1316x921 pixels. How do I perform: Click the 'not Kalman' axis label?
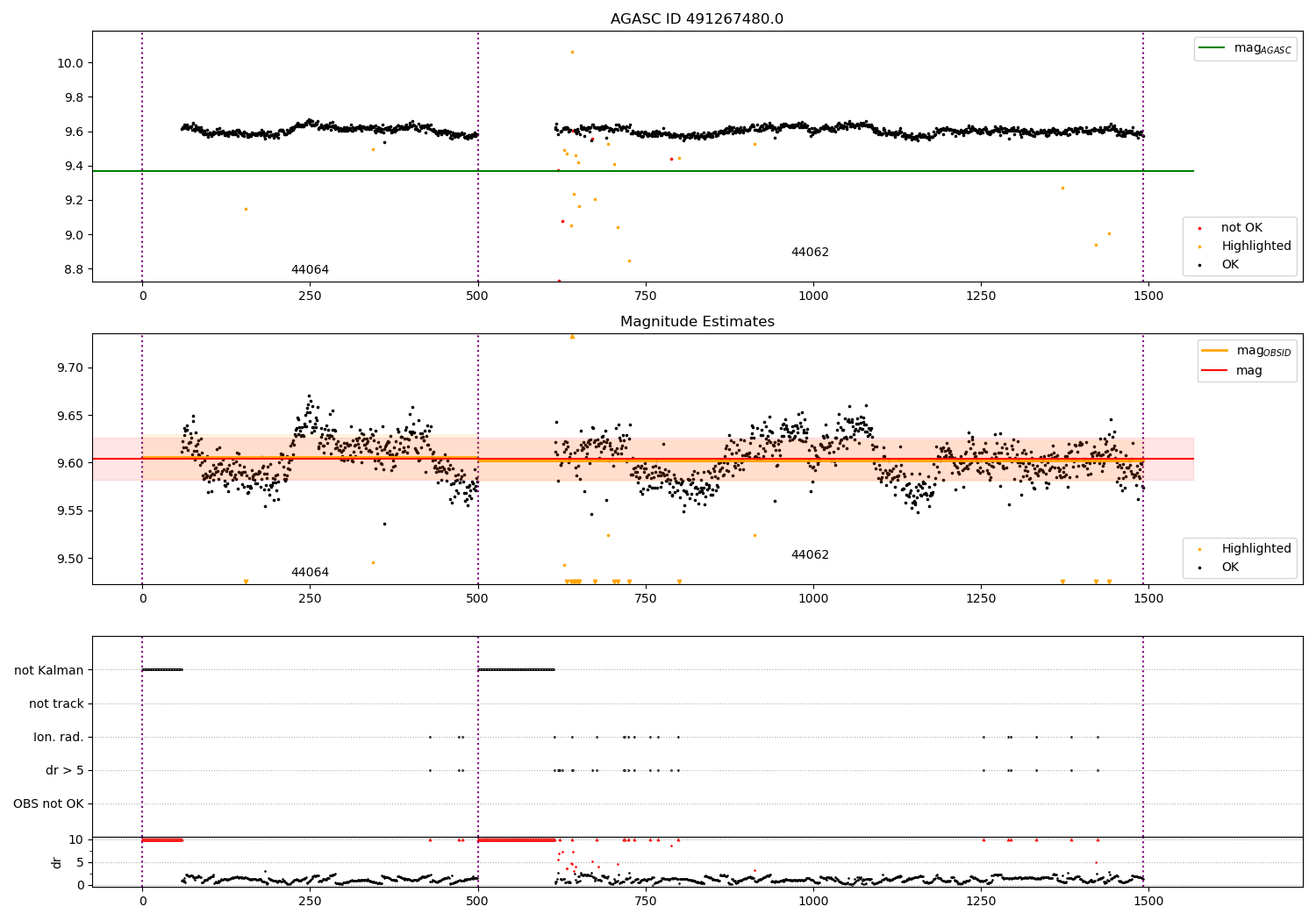pos(49,670)
